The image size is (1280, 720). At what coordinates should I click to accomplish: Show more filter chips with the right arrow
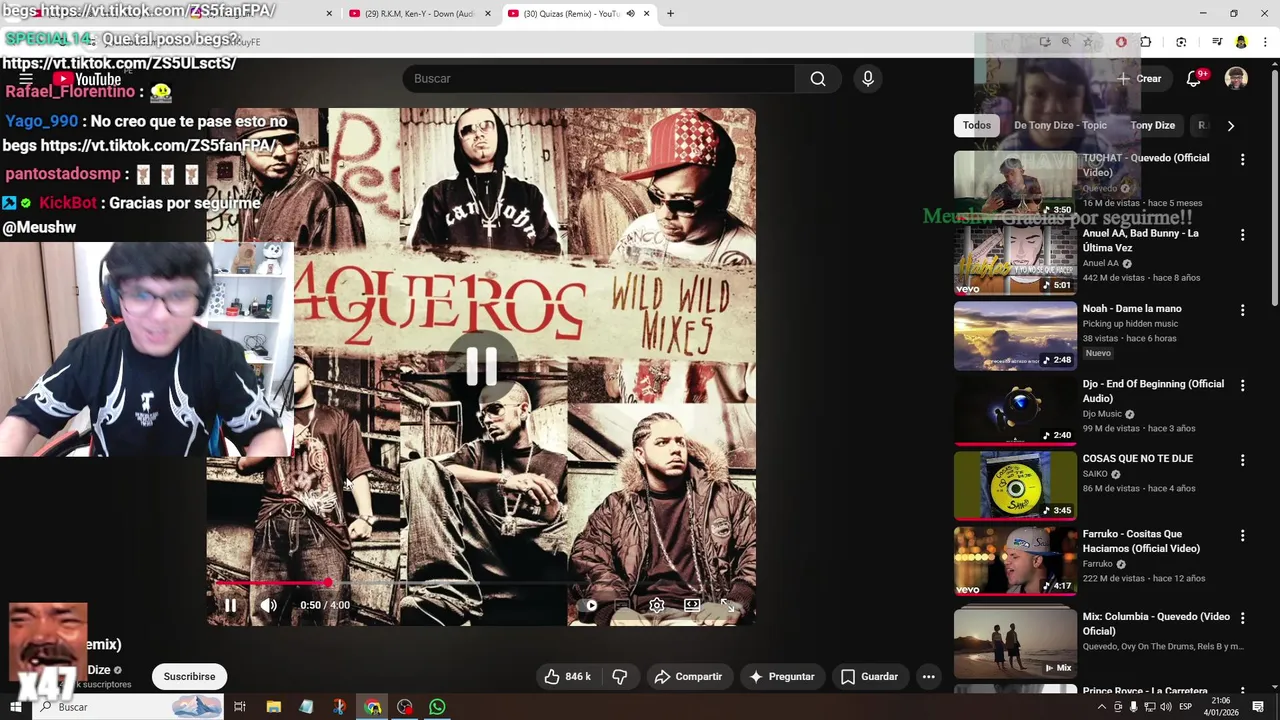1230,125
